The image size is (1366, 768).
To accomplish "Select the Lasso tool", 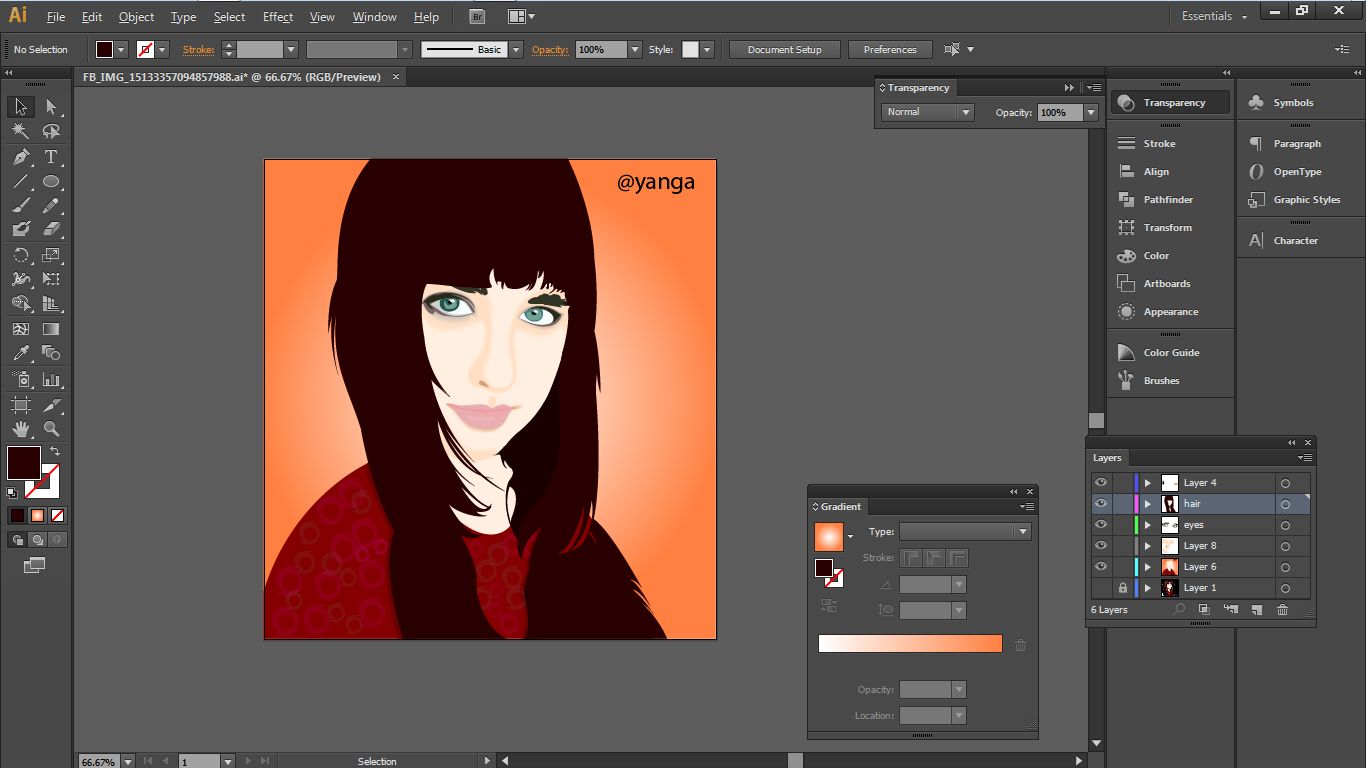I will click(51, 132).
